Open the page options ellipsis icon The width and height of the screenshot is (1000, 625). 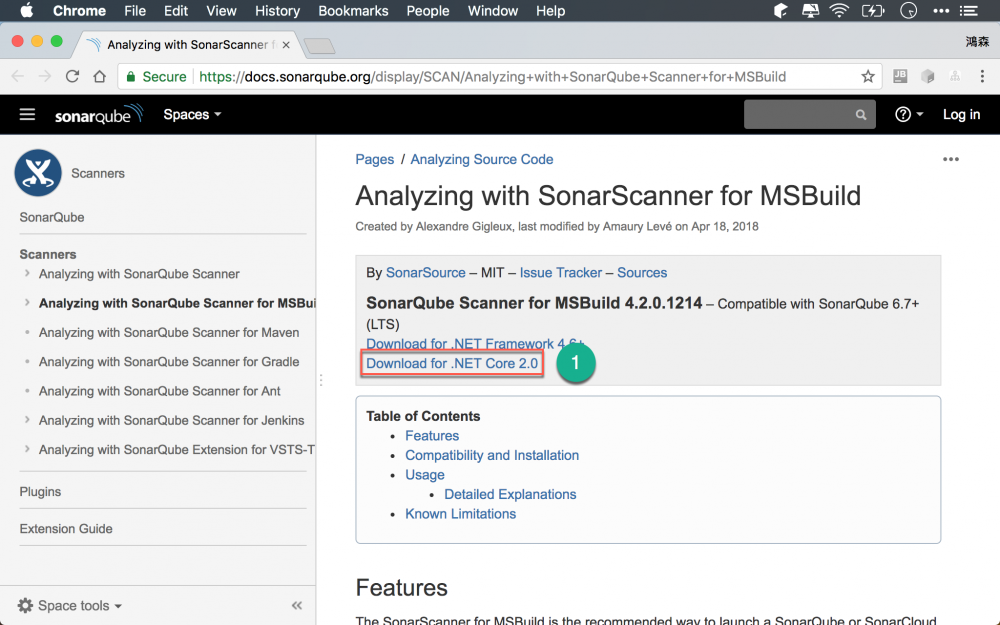coord(950,159)
